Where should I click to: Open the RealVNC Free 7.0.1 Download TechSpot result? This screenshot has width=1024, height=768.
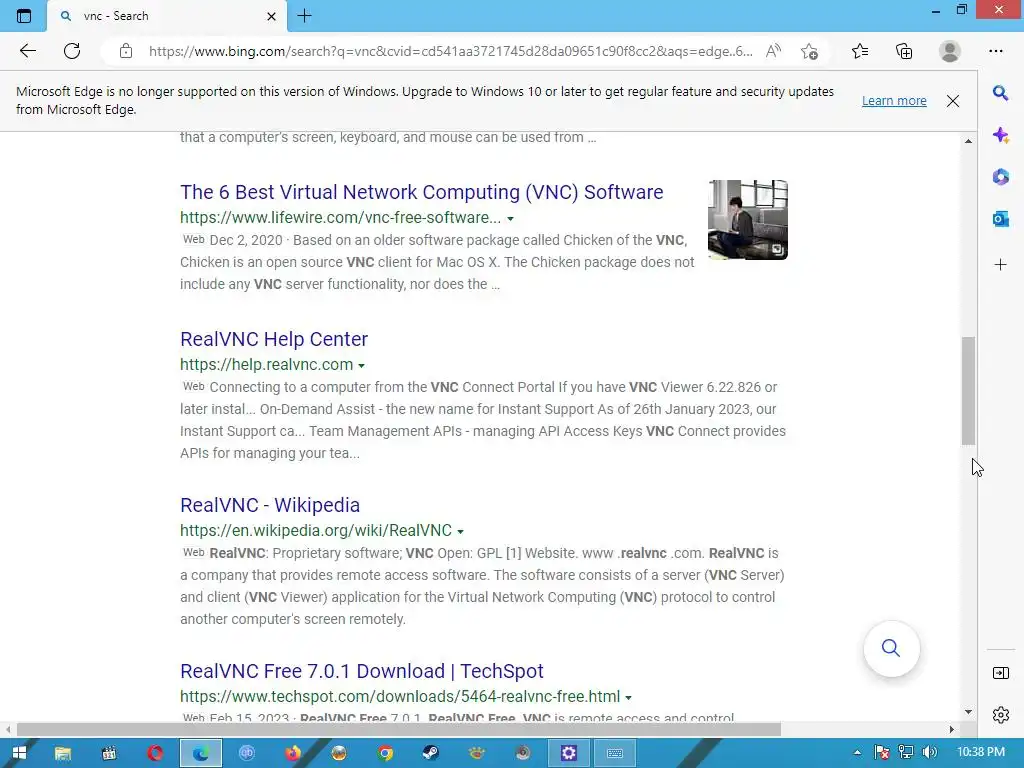[x=361, y=671]
